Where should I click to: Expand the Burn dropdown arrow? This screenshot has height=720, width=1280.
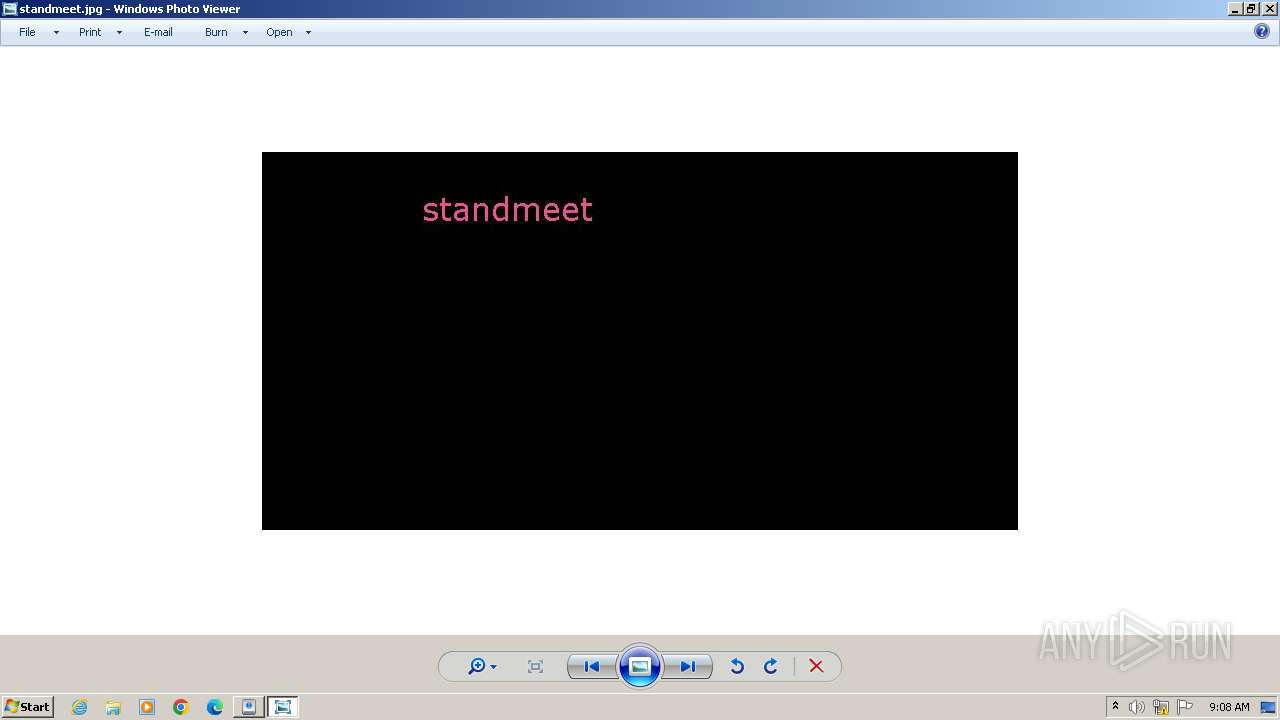point(245,33)
